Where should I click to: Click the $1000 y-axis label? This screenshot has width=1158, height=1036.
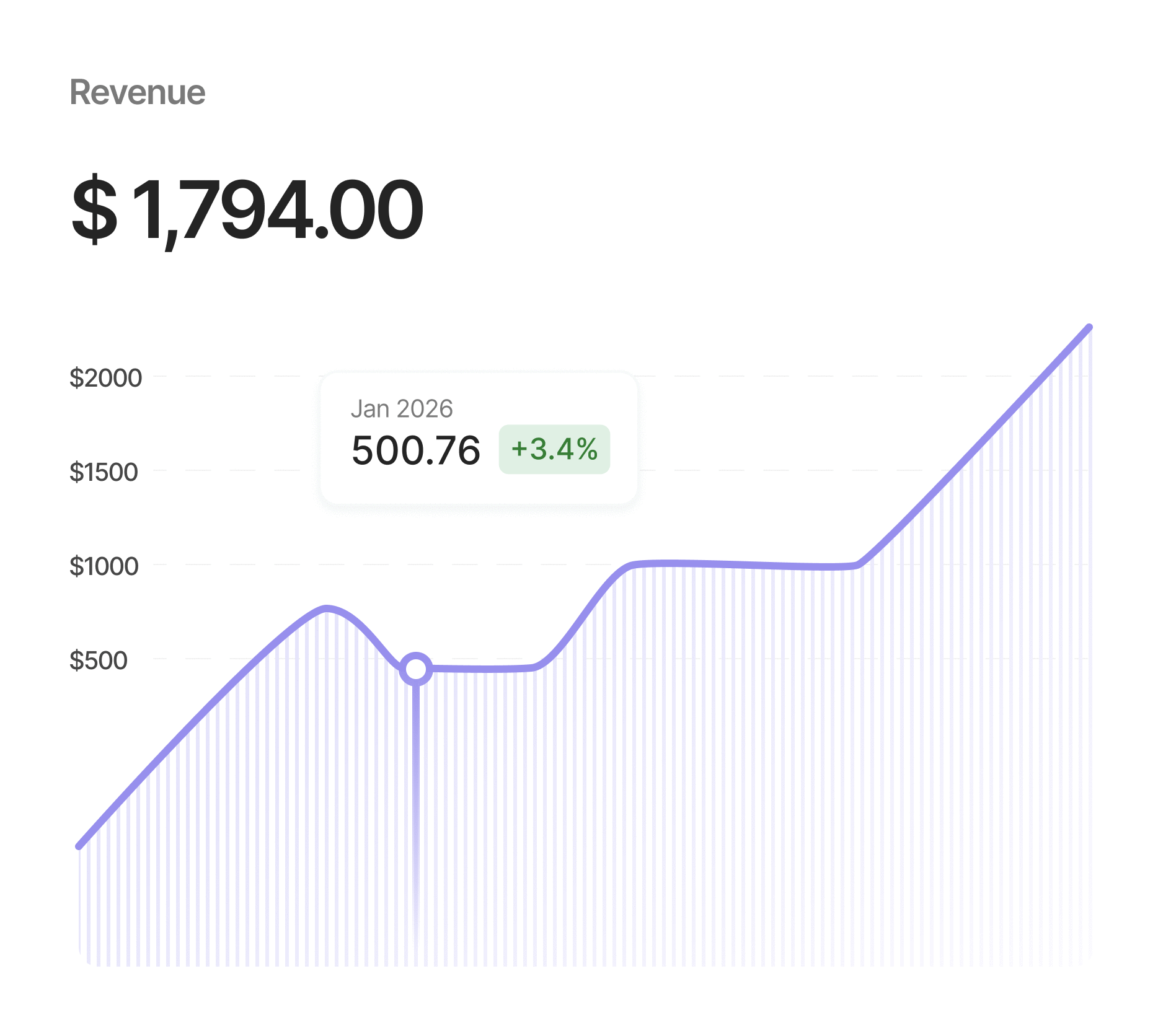pyautogui.click(x=104, y=566)
